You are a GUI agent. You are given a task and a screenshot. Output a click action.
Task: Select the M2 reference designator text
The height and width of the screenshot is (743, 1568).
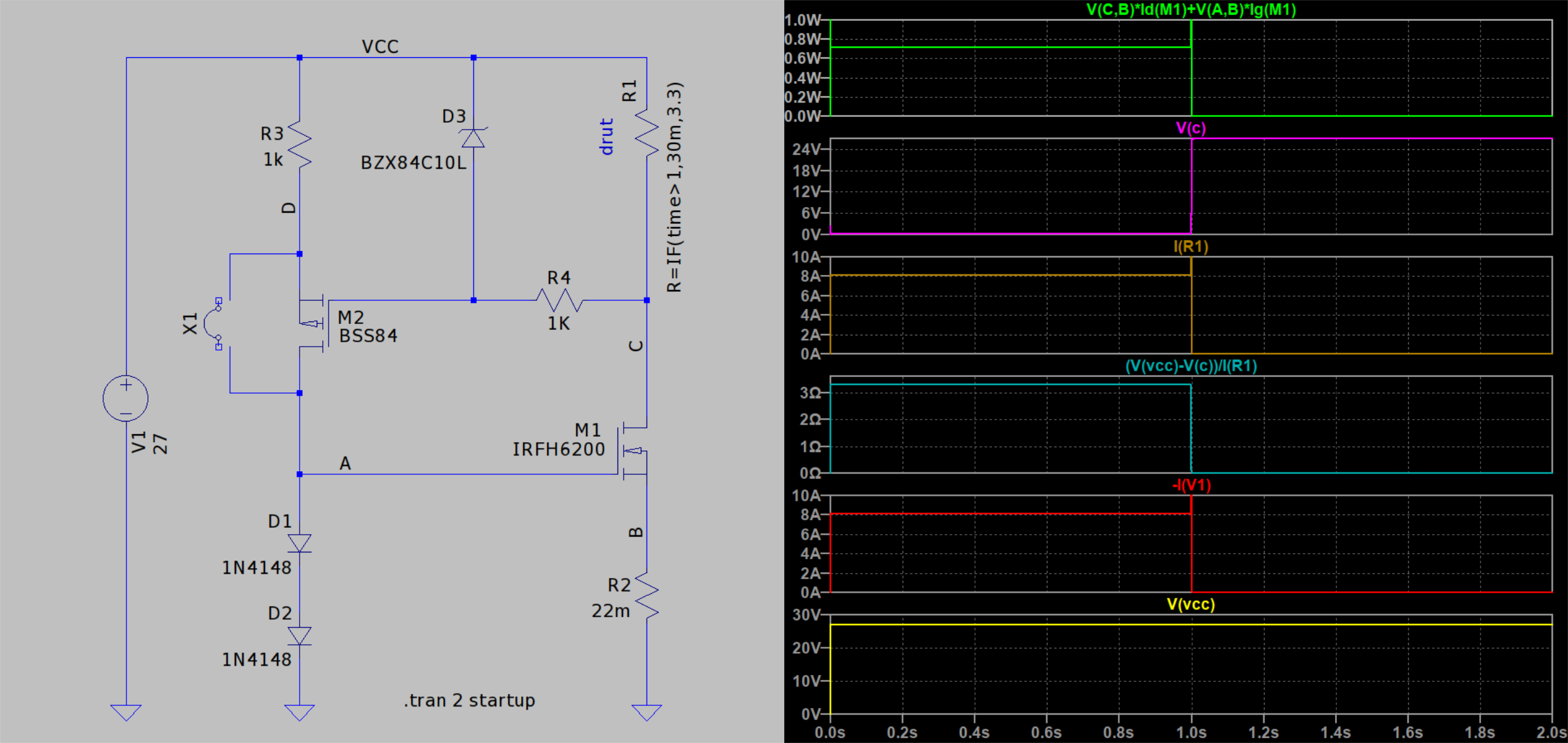[351, 317]
